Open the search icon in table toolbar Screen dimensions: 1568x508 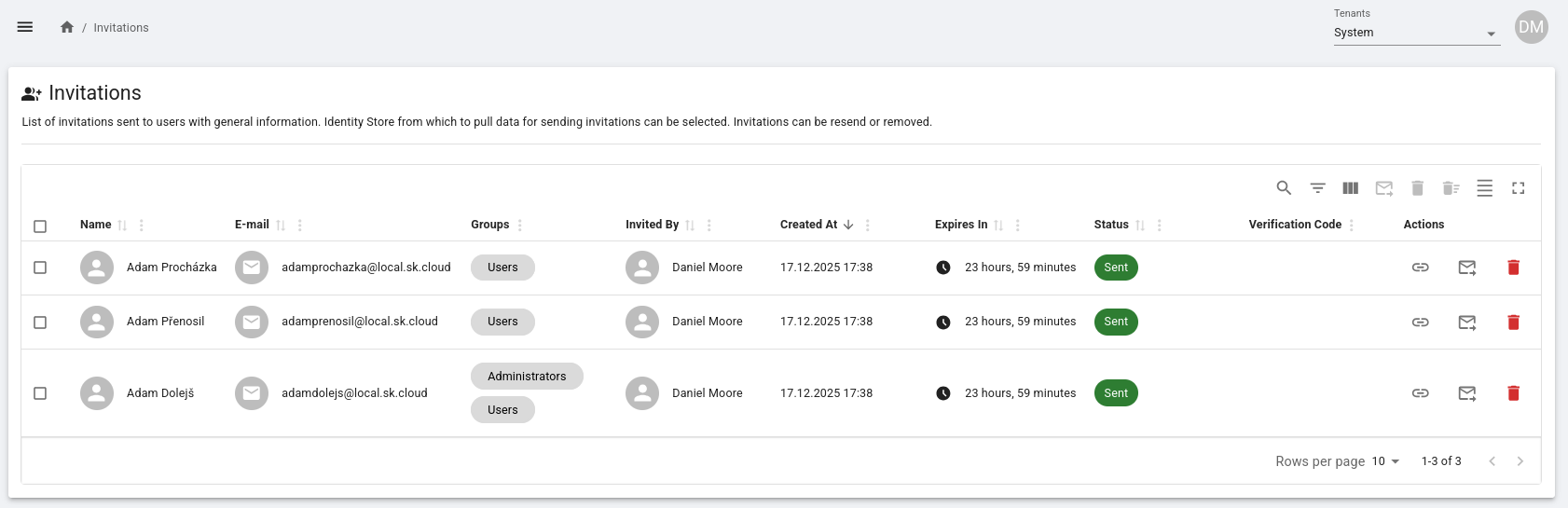[1284, 188]
